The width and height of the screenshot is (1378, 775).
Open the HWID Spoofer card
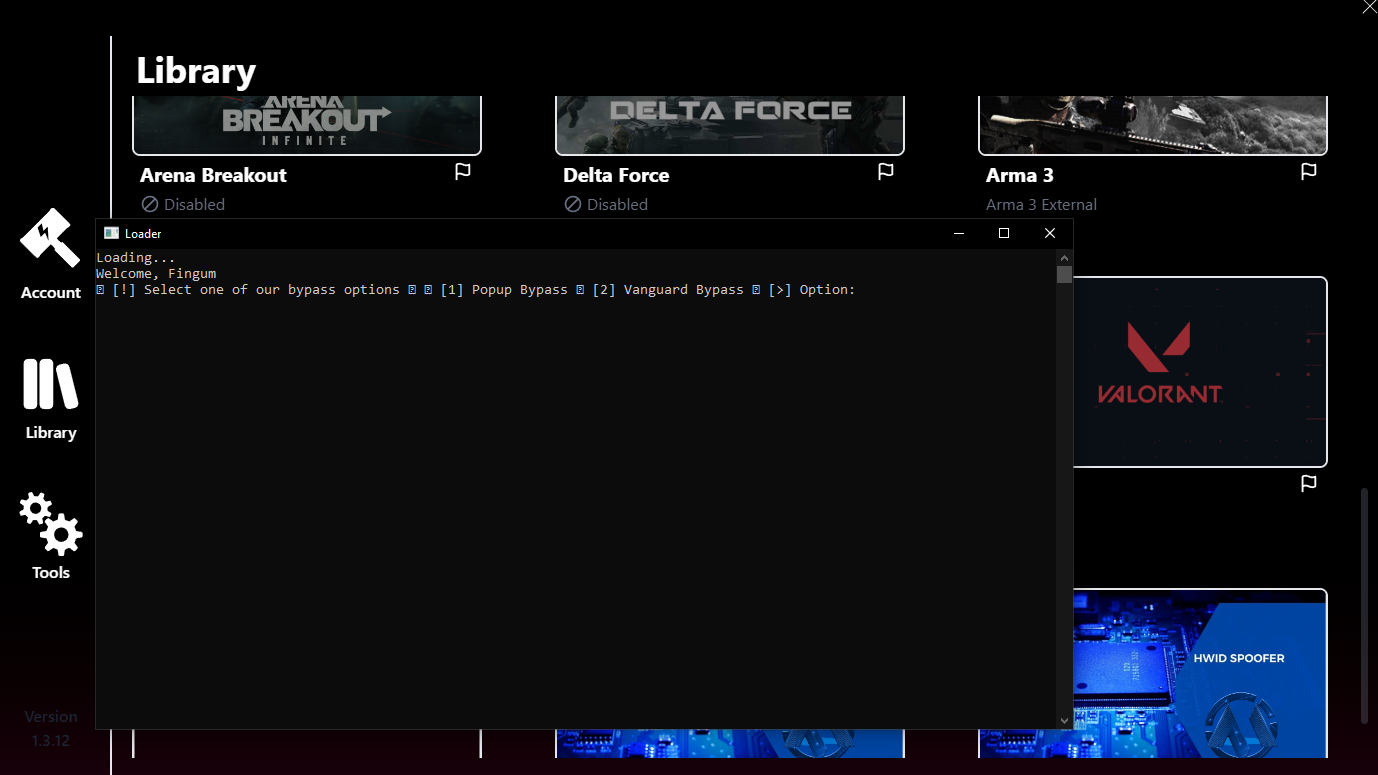point(1200,673)
